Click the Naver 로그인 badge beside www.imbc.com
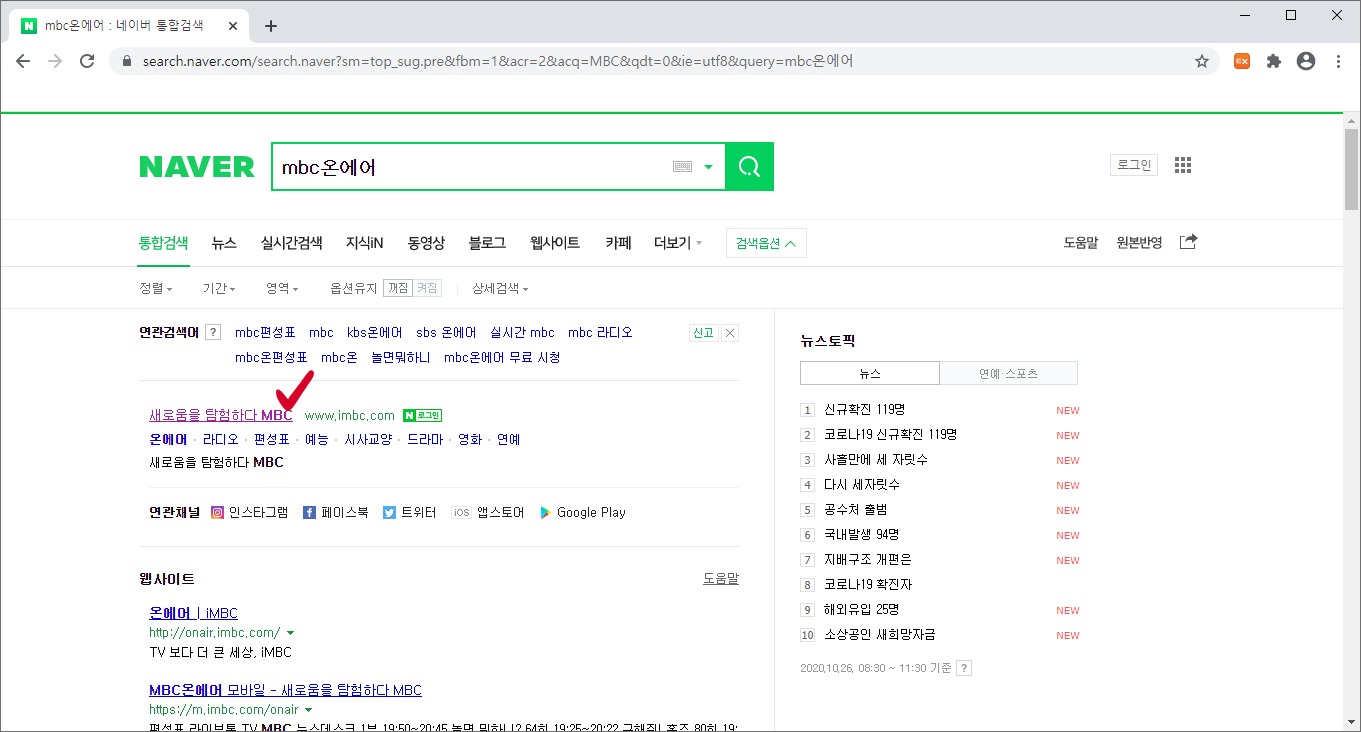The image size is (1361, 732). pyautogui.click(x=422, y=415)
